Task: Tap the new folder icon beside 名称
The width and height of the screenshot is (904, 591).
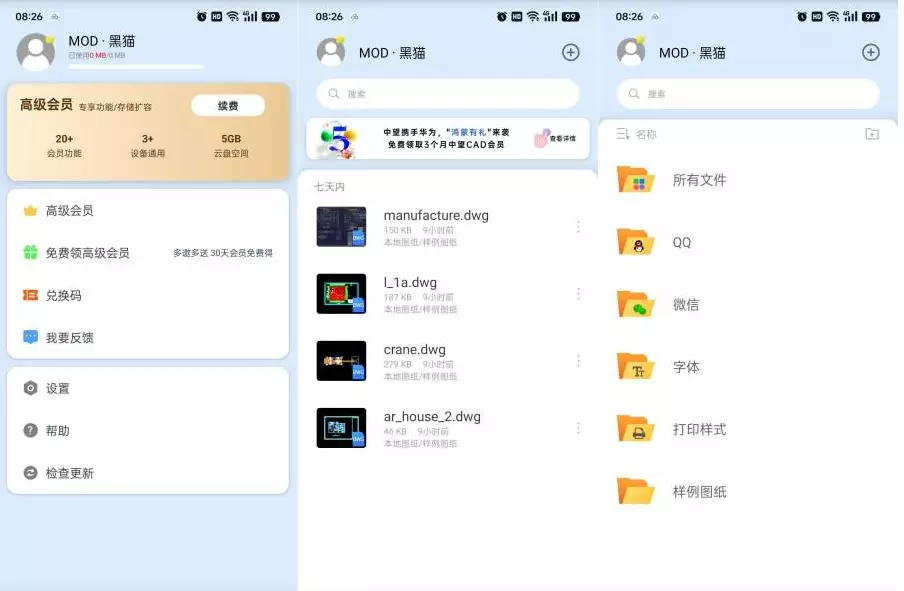Action: (872, 134)
